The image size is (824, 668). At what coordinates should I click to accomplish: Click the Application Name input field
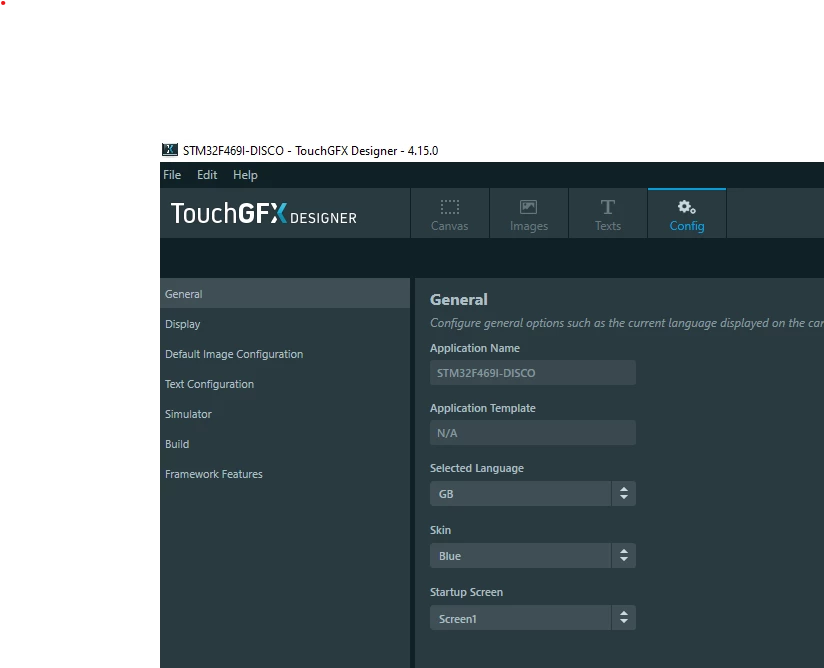pos(532,373)
